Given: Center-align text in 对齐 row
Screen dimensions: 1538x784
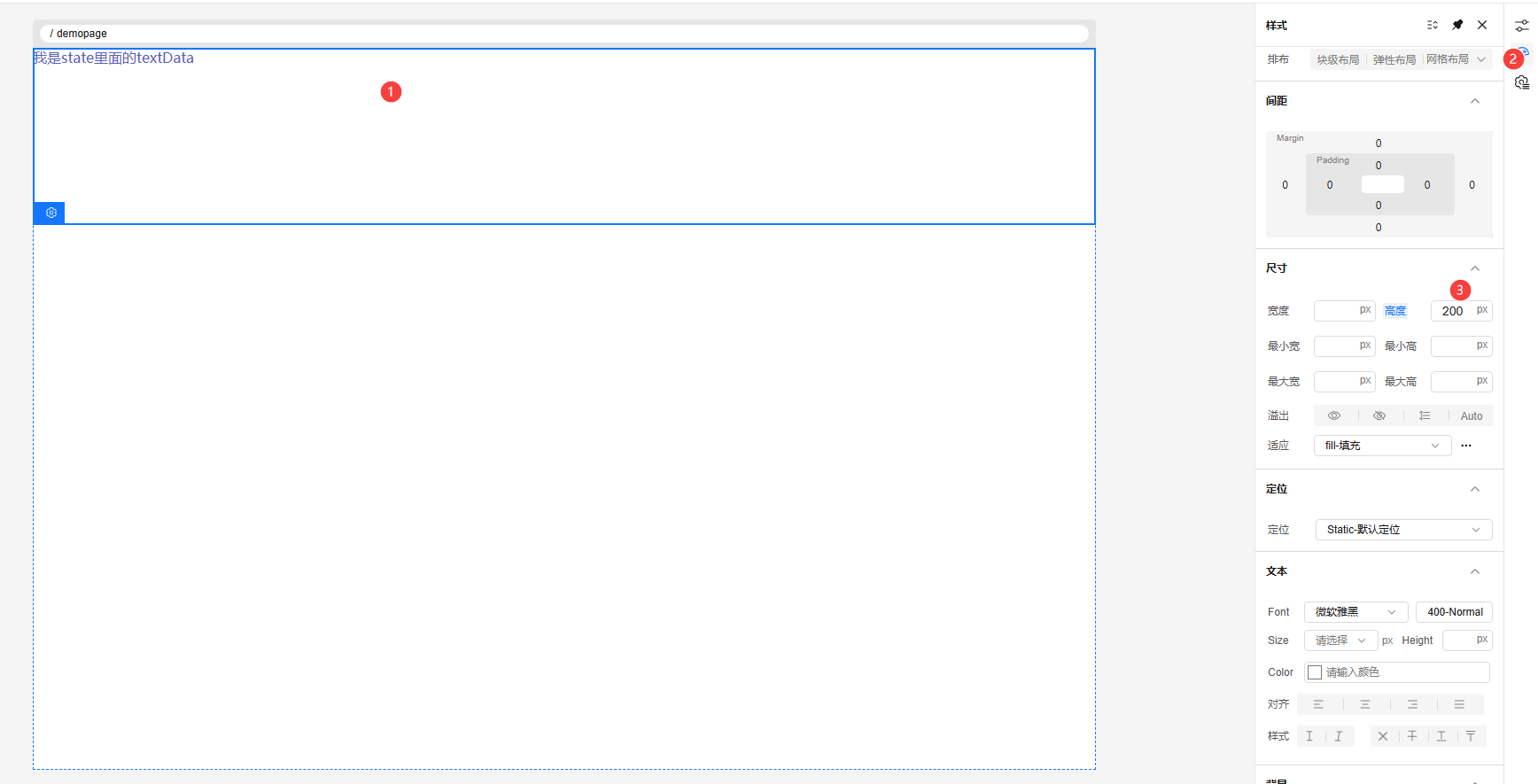Looking at the screenshot, I should 1365,704.
